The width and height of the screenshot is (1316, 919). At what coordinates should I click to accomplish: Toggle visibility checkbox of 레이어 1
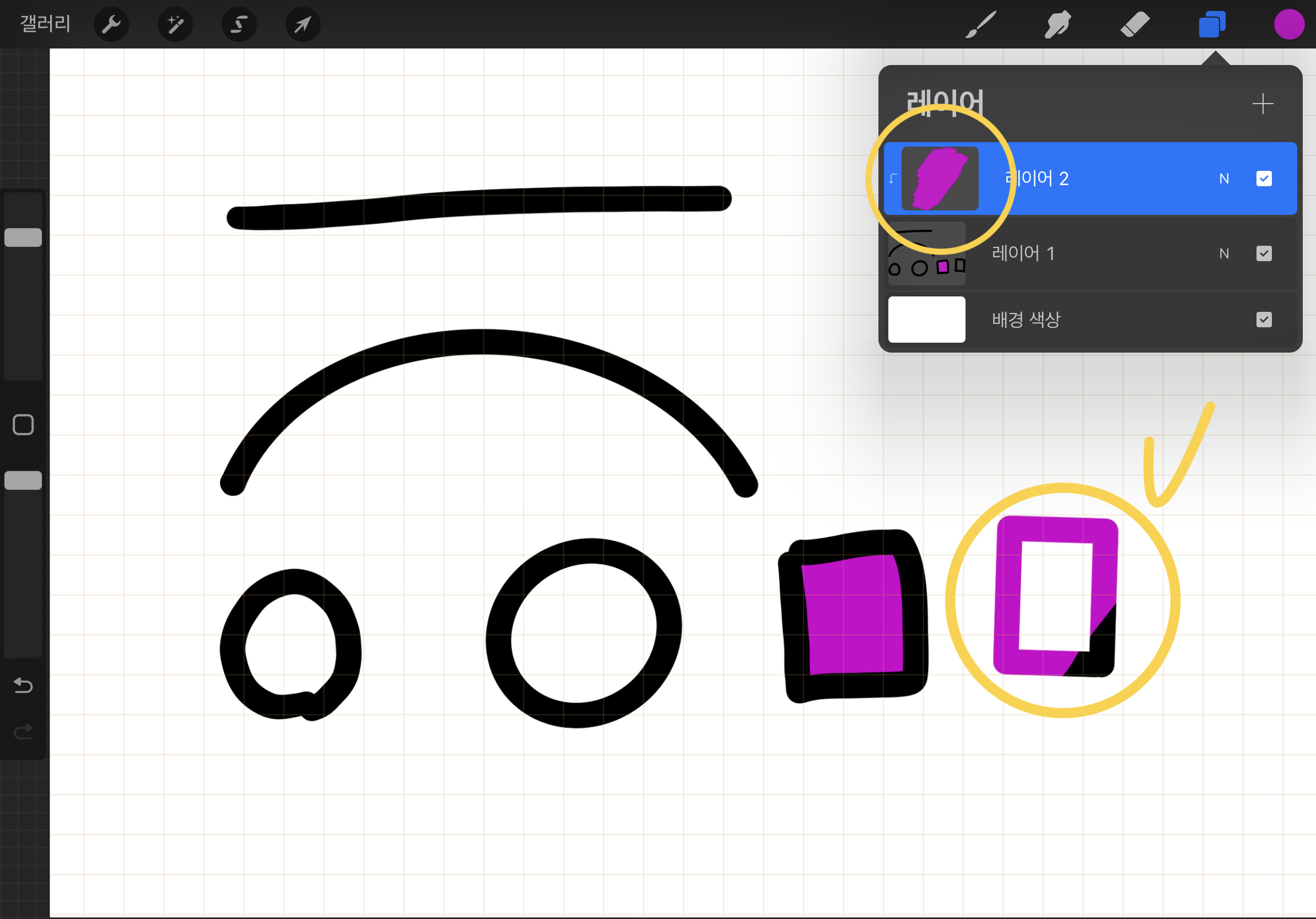(1264, 253)
